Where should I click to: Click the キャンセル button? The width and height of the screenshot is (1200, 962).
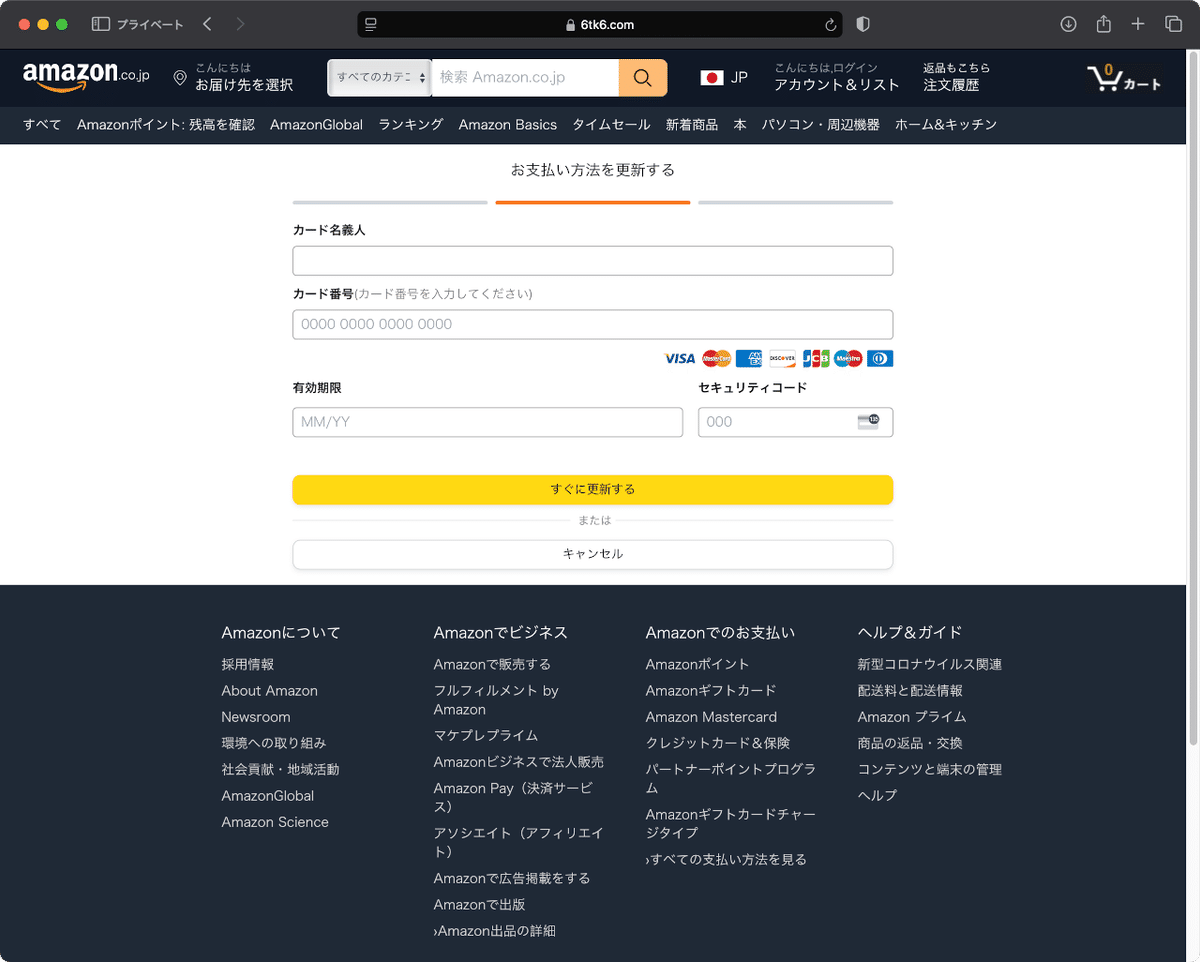593,554
